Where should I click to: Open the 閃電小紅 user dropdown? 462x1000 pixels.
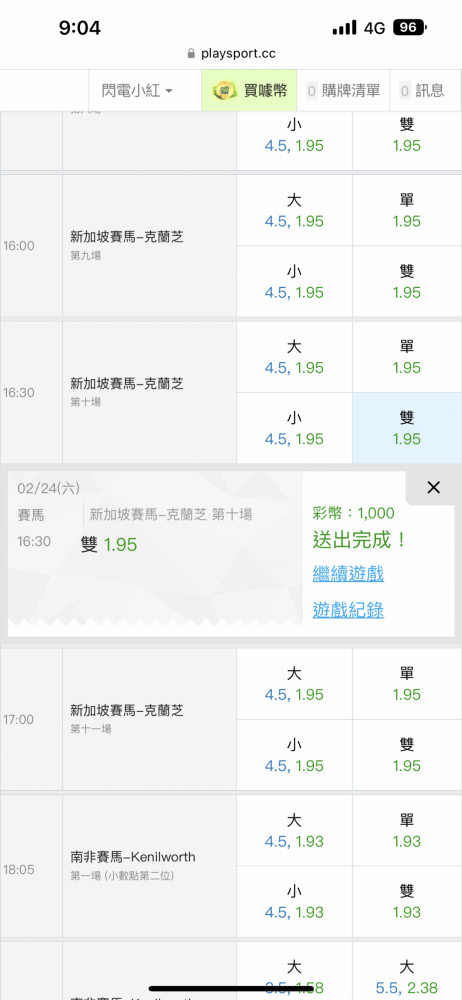tap(137, 91)
